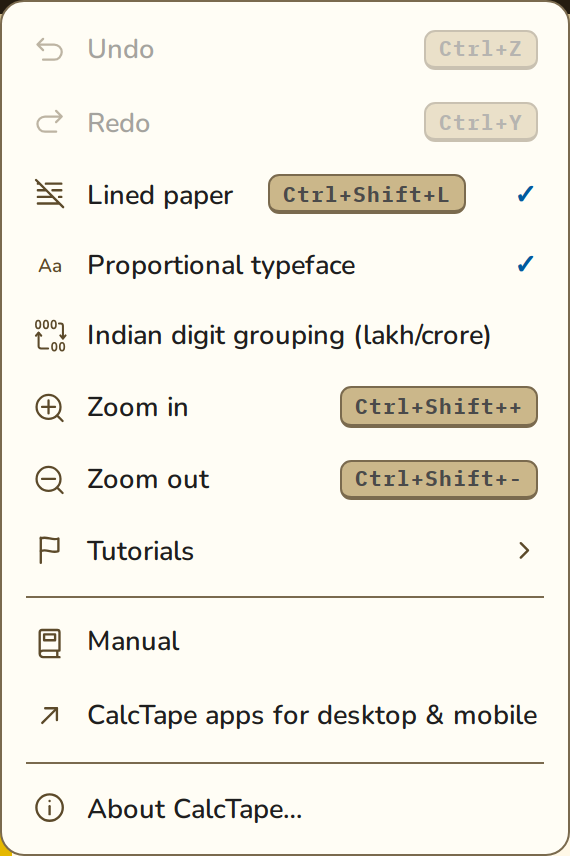Click the About info circle icon
The width and height of the screenshot is (570, 856).
[x=50, y=807]
